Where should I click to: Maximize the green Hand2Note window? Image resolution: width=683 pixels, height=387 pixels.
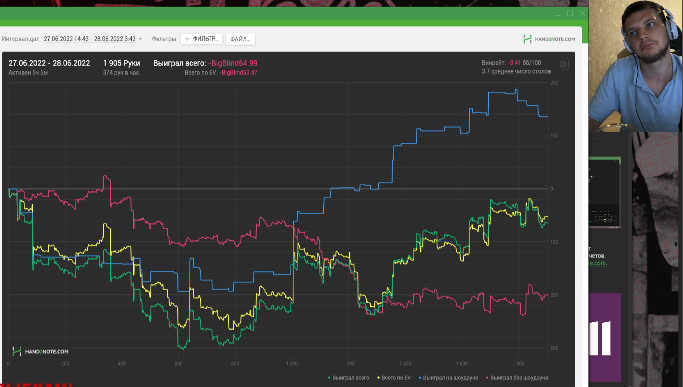[x=570, y=14]
